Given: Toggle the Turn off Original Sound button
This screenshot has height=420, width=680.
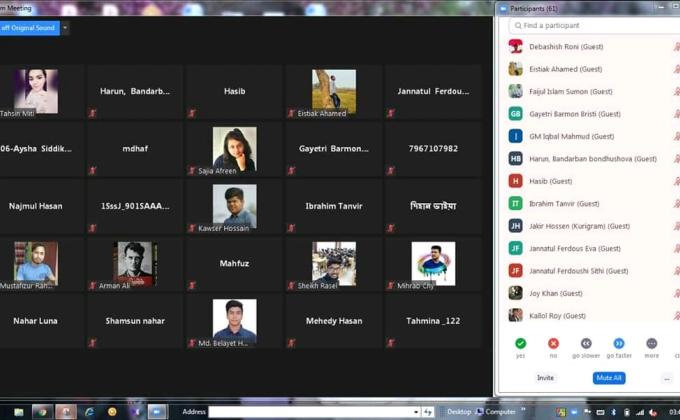Looking at the screenshot, I should click(x=28, y=28).
